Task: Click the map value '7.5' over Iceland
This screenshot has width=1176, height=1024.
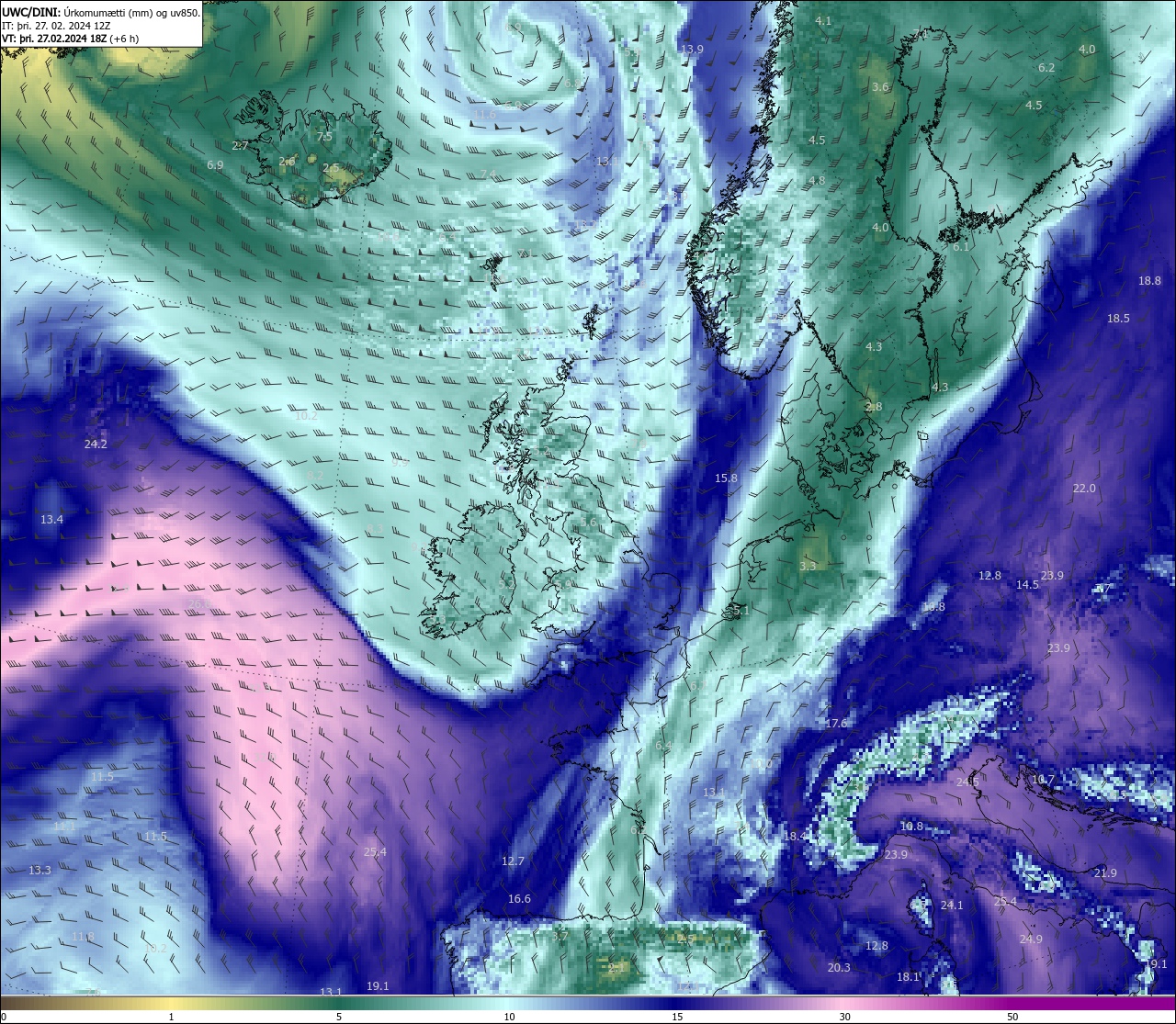Action: tap(324, 136)
